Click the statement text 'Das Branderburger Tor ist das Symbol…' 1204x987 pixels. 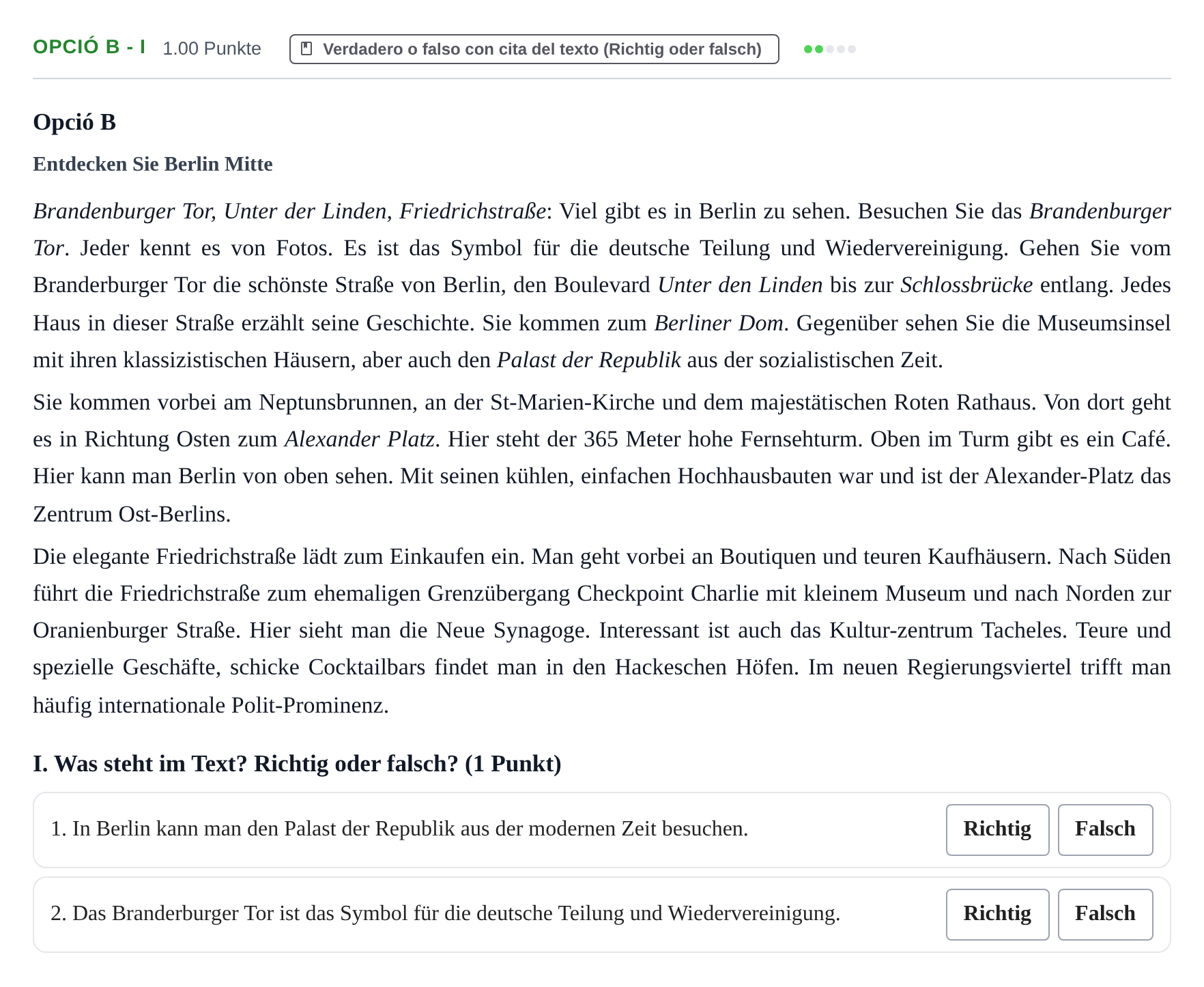pyautogui.click(x=456, y=914)
